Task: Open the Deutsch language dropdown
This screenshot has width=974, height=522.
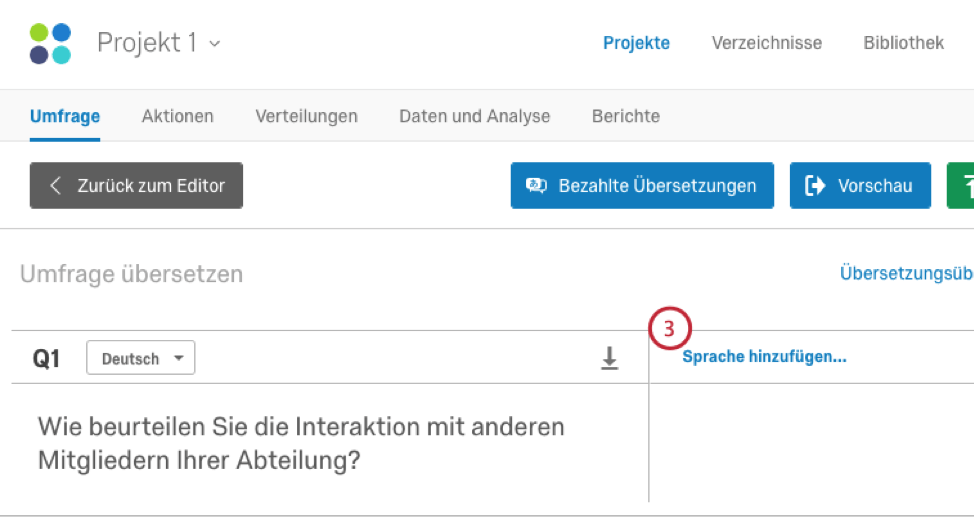Action: (140, 358)
